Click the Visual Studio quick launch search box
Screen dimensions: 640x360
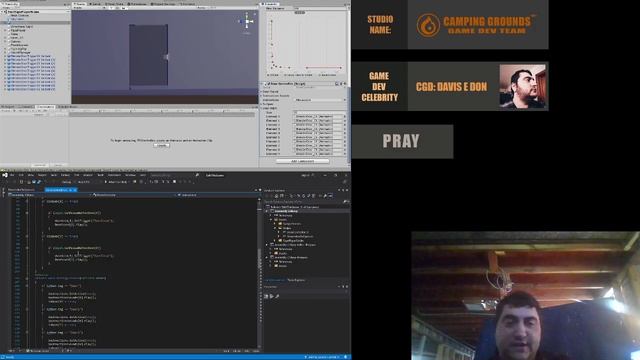click(174, 175)
